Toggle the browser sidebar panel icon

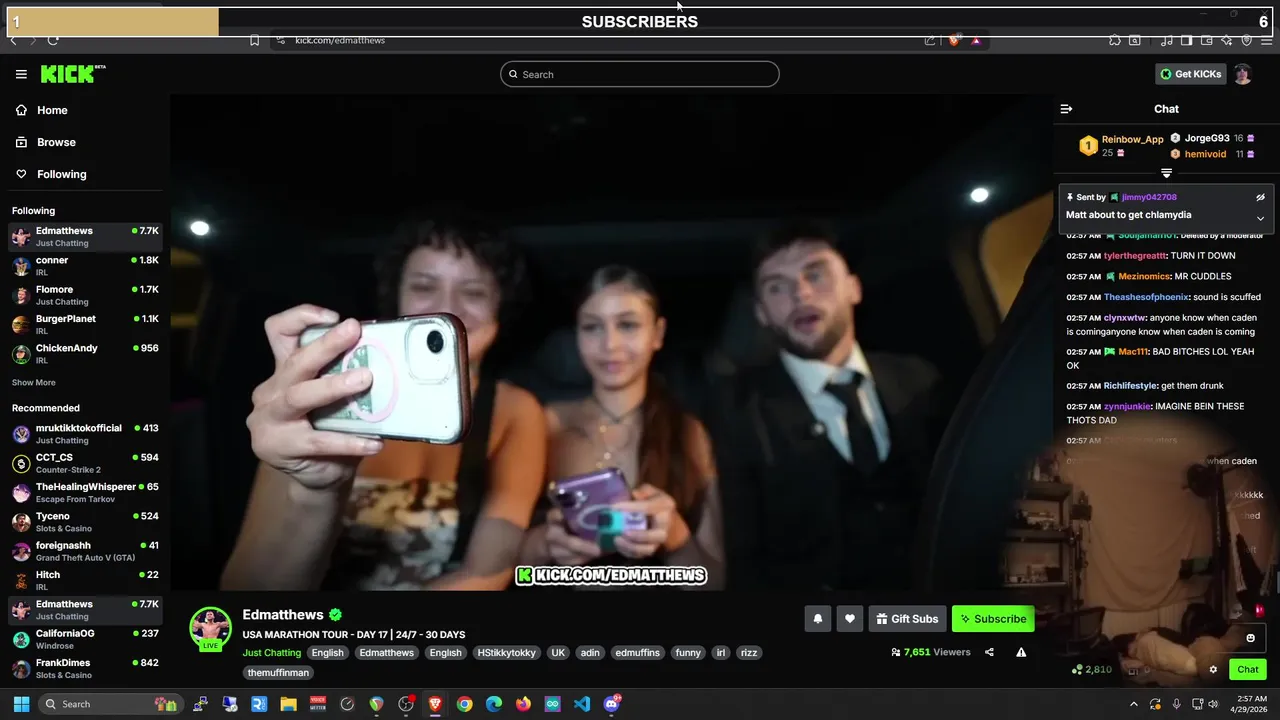[x=1186, y=40]
